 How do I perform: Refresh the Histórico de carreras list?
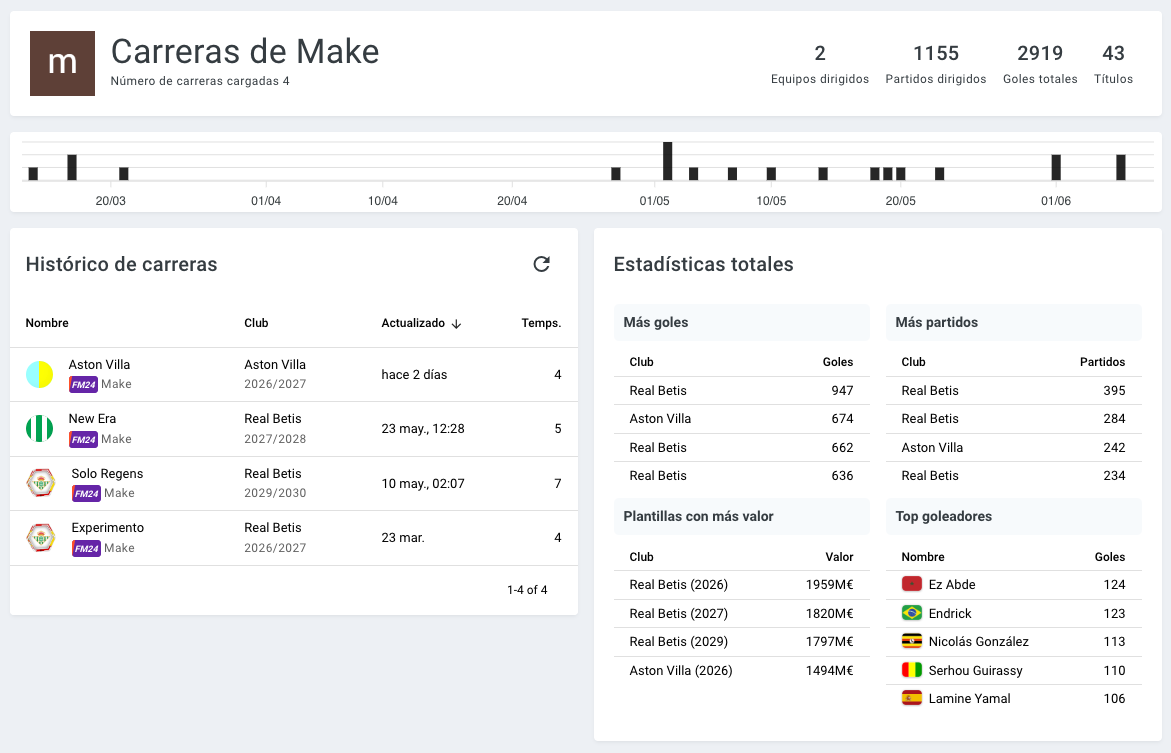point(541,264)
